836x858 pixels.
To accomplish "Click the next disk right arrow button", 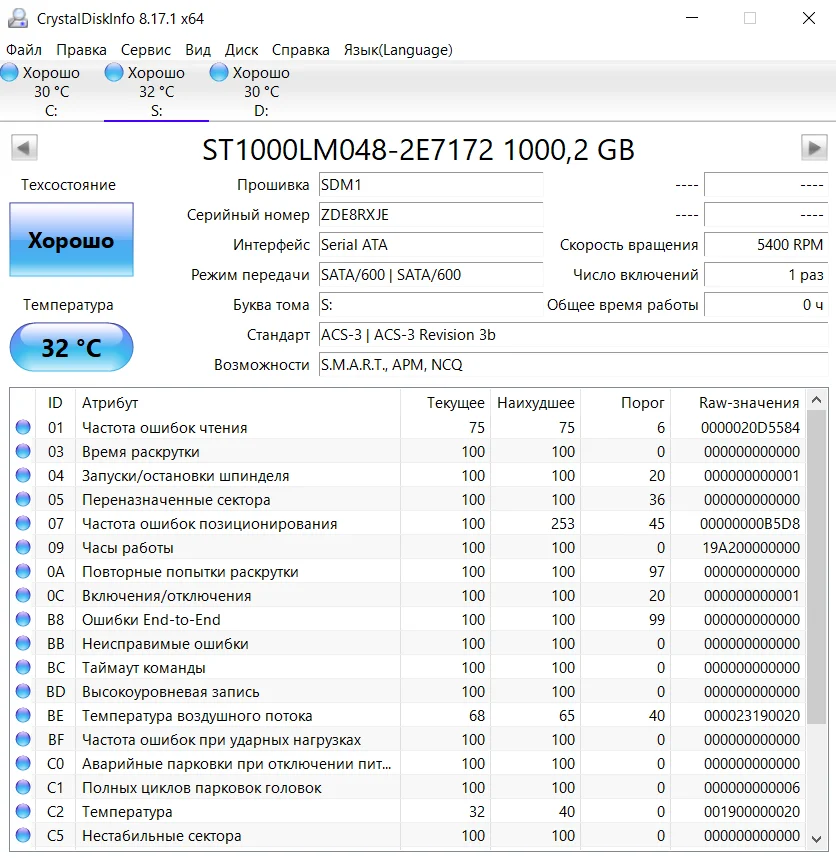I will pyautogui.click(x=813, y=148).
